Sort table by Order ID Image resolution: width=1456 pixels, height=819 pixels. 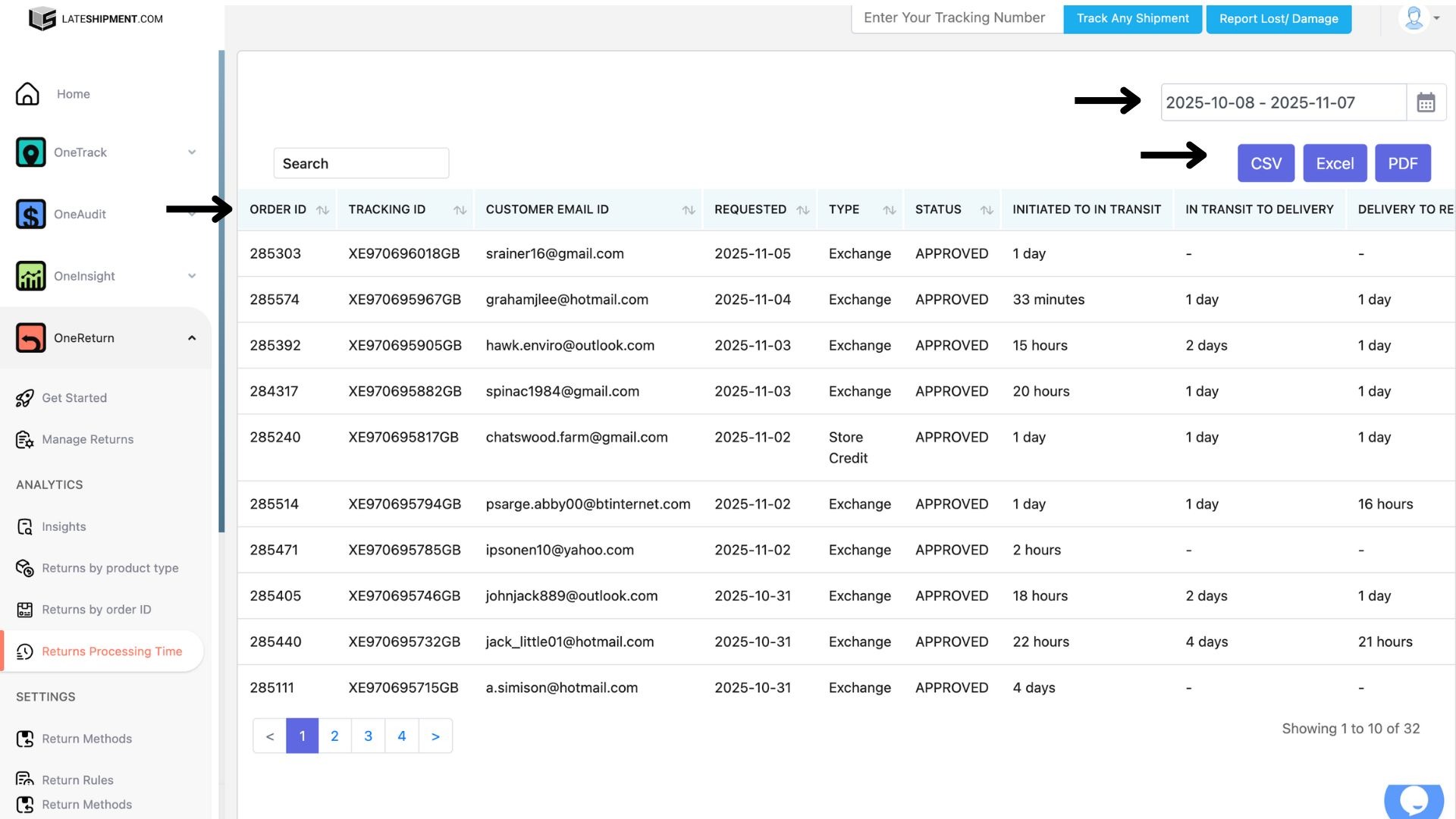pyautogui.click(x=322, y=210)
